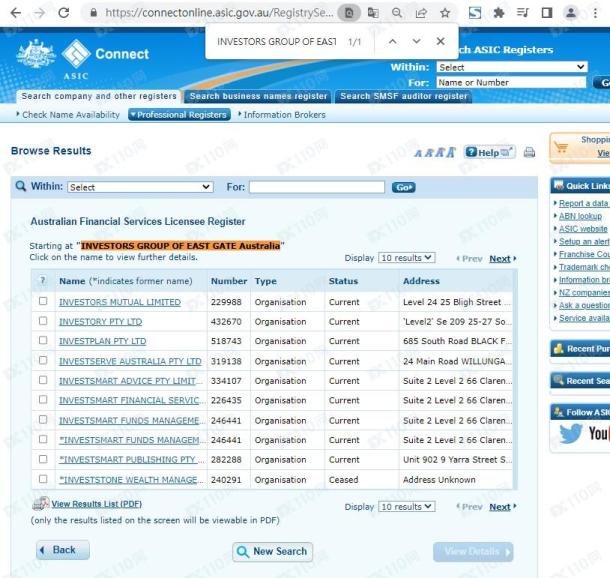The width and height of the screenshot is (610, 578).
Task: Open INVESTPLAN PTY LTD link
Action: [x=102, y=341]
